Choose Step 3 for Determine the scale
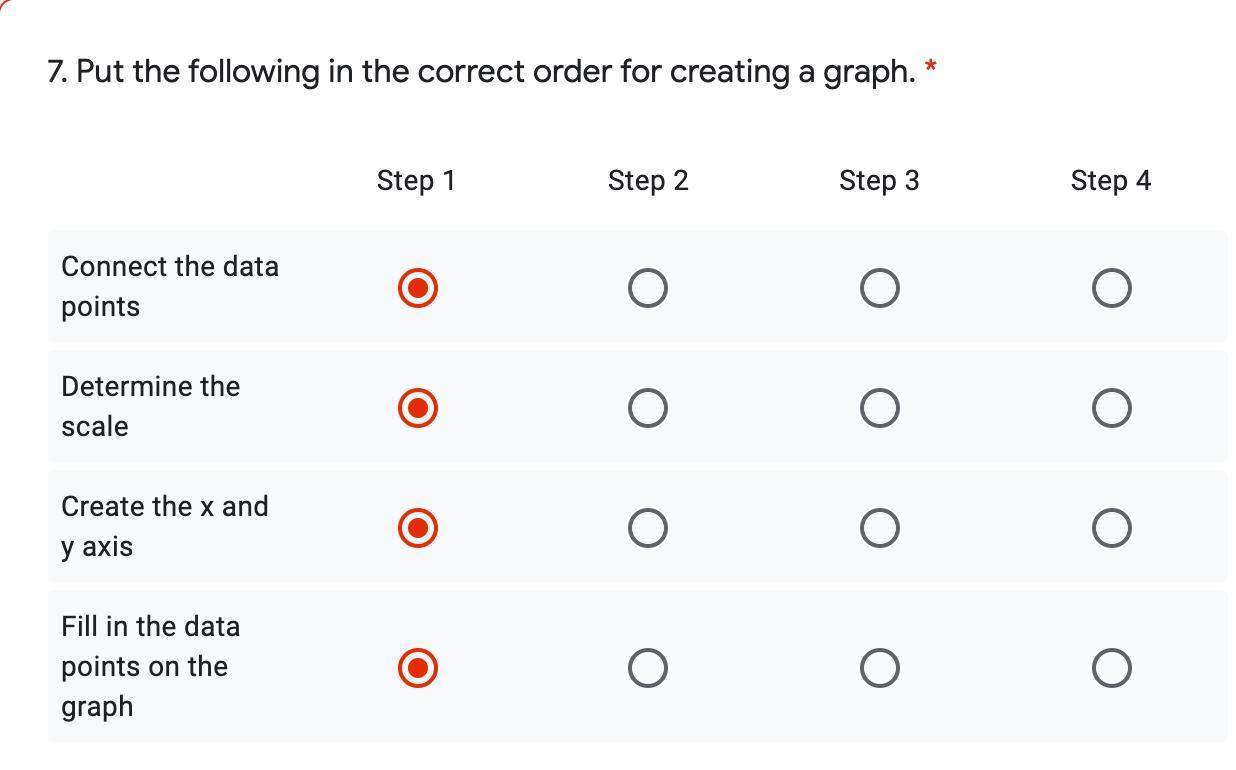Screen dimensions: 1236x770 point(879,408)
